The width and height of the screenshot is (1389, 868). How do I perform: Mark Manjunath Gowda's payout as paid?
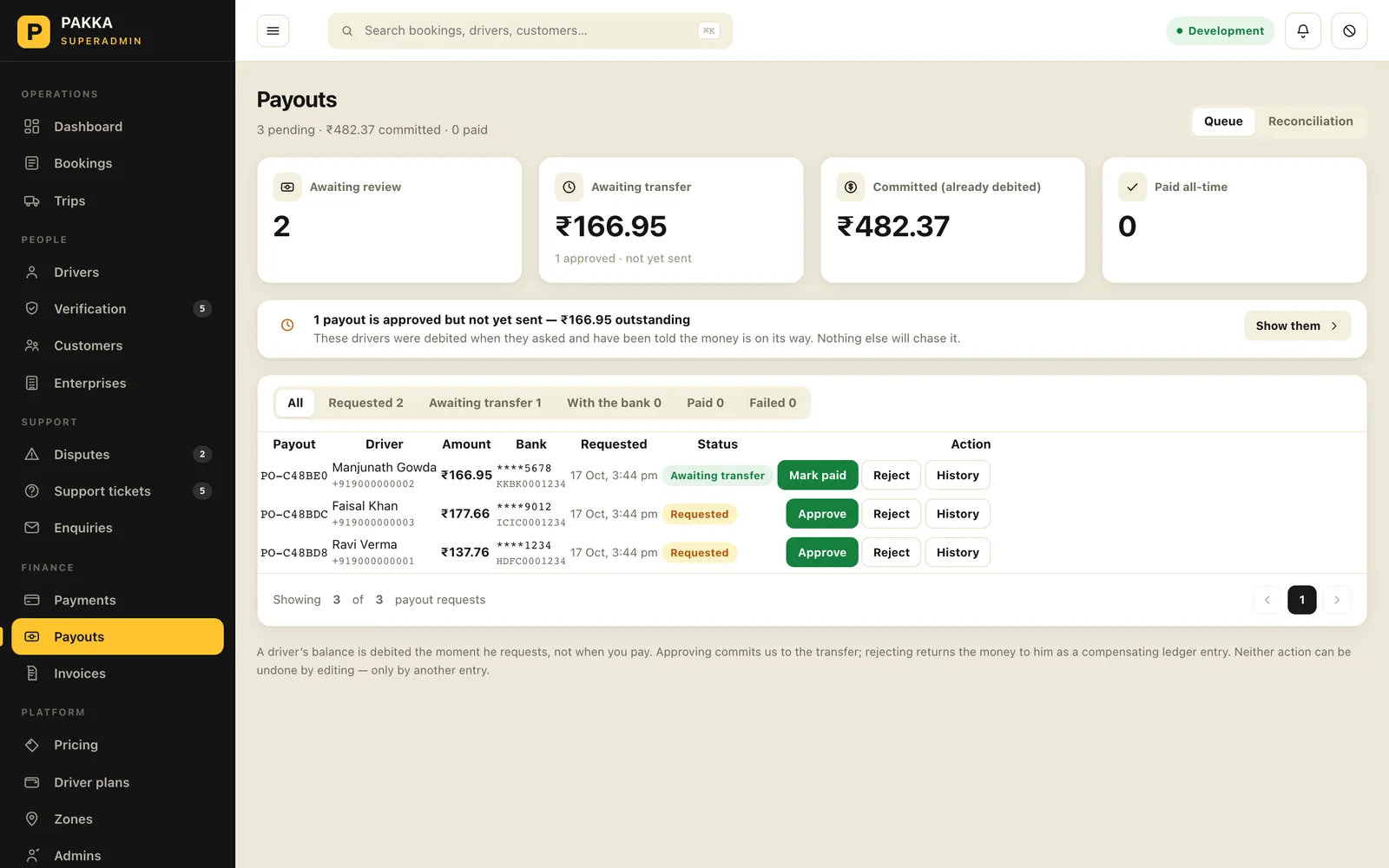click(x=818, y=475)
